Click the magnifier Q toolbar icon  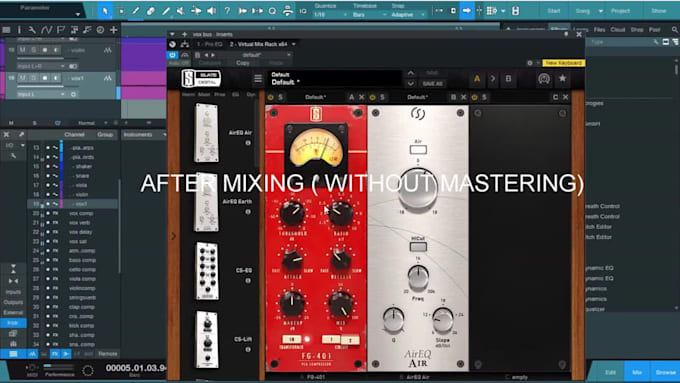coord(272,11)
